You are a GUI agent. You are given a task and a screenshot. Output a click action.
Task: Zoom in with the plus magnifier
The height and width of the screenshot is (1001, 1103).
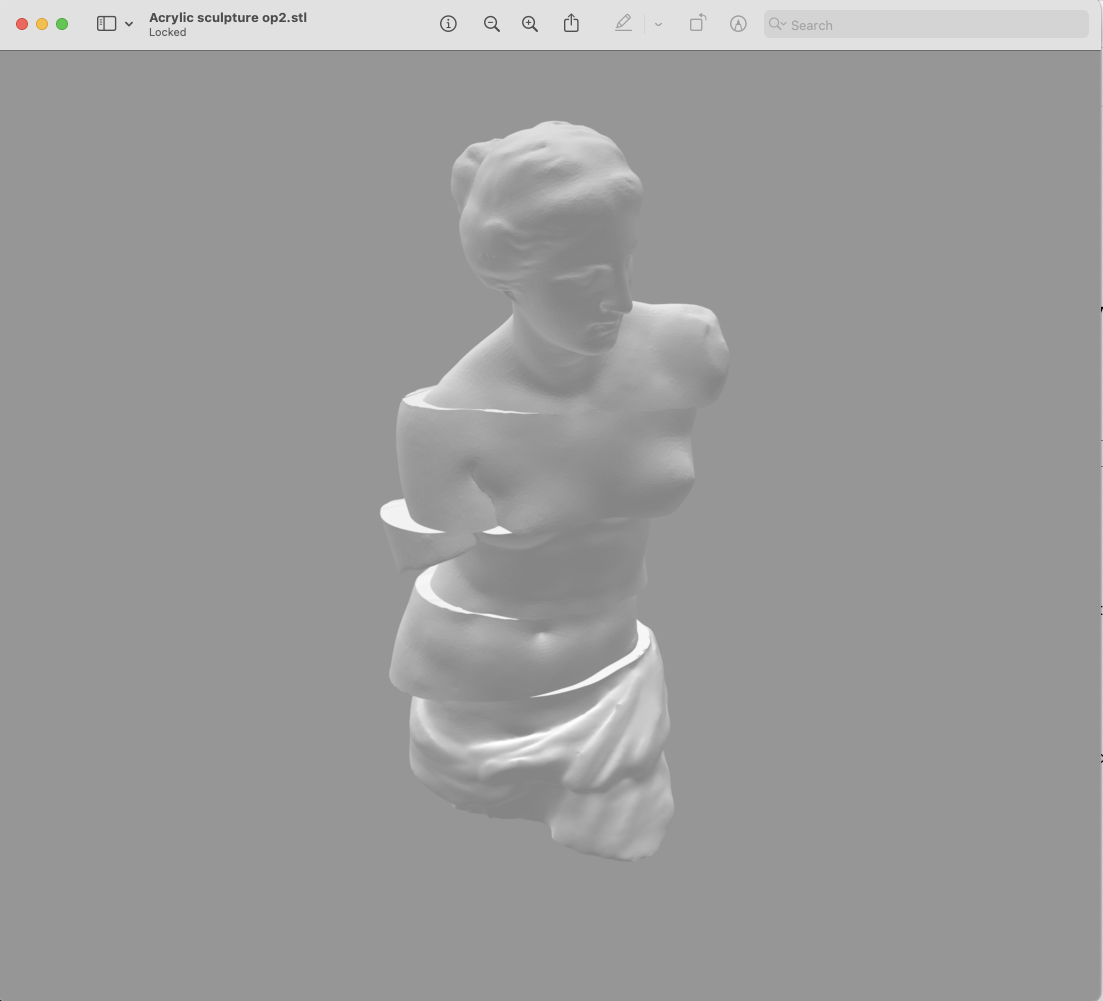[530, 24]
